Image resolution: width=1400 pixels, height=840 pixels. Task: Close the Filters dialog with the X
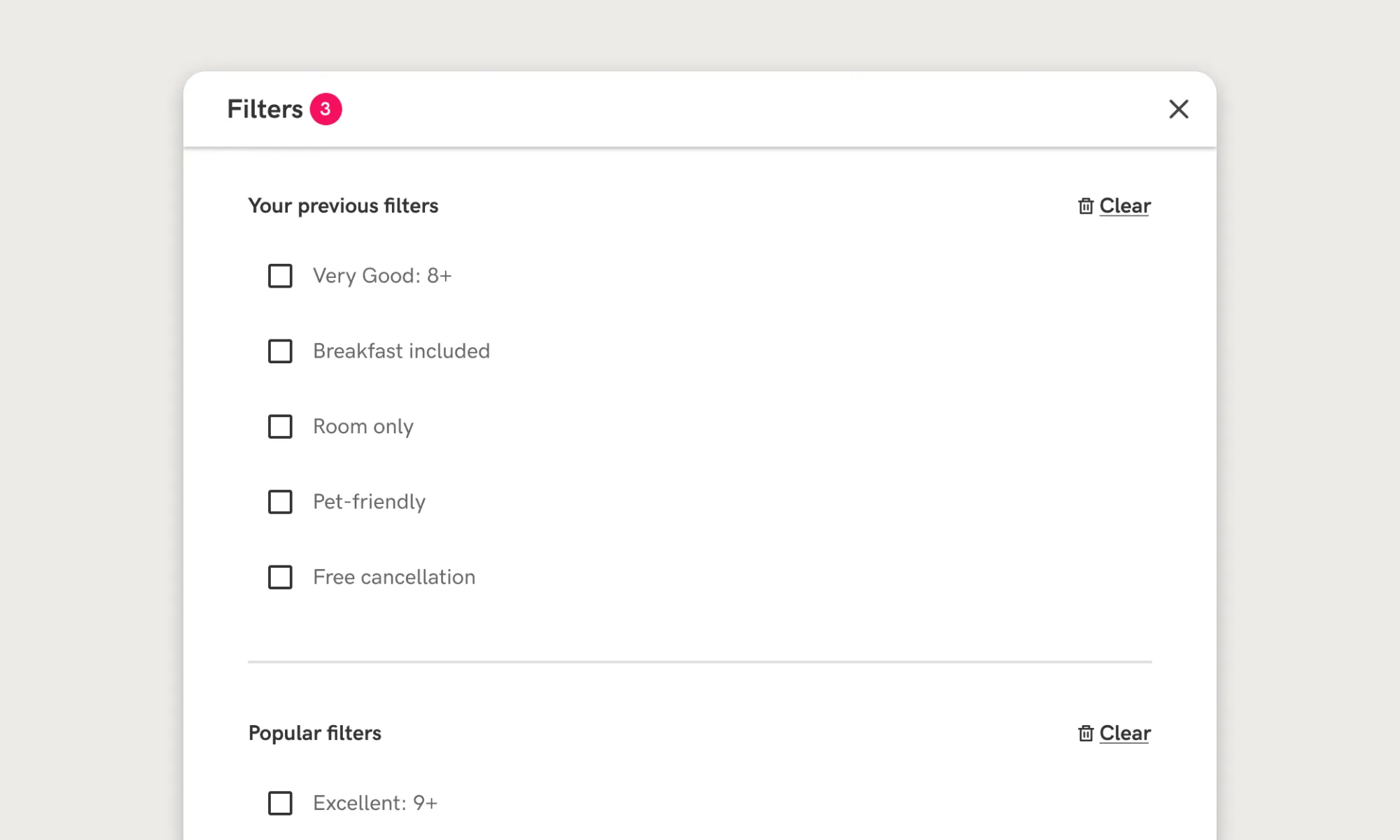tap(1179, 109)
